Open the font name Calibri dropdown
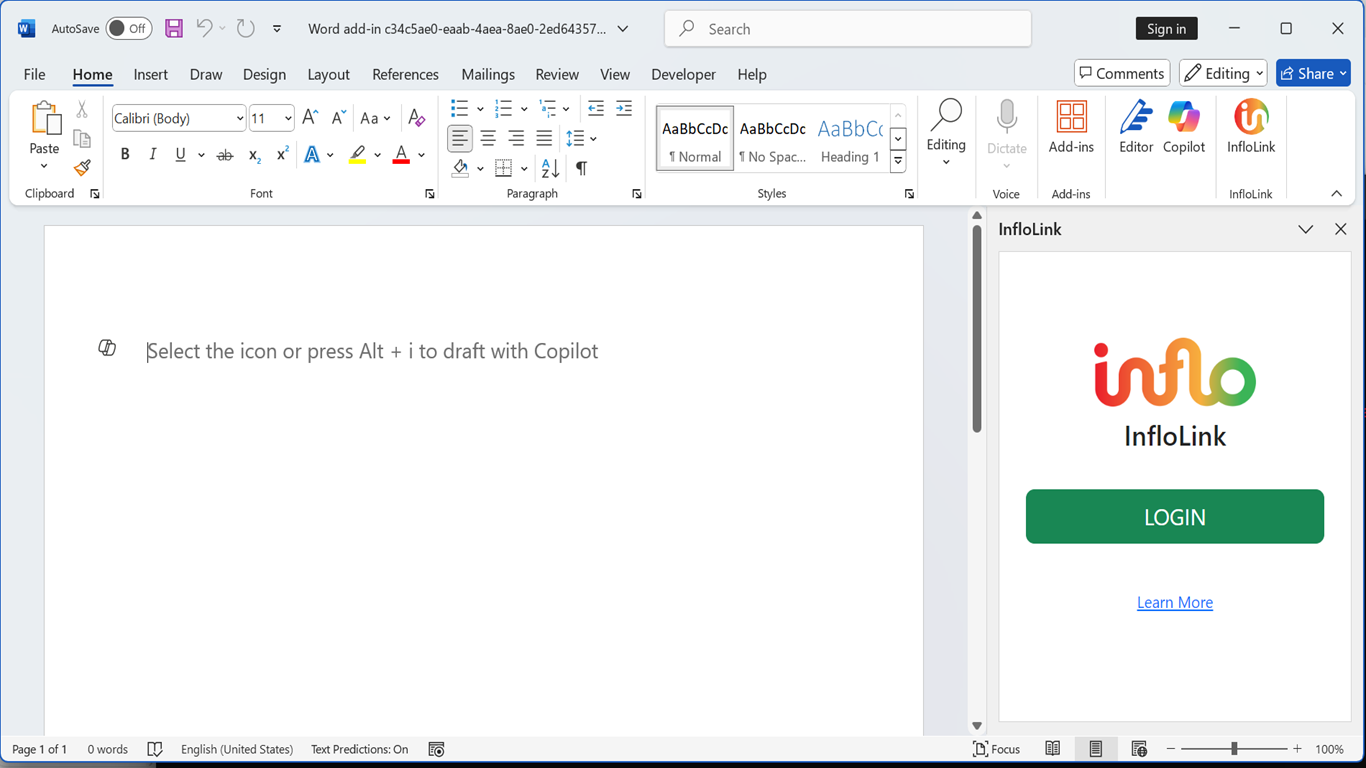Viewport: 1366px width, 768px height. pyautogui.click(x=240, y=119)
